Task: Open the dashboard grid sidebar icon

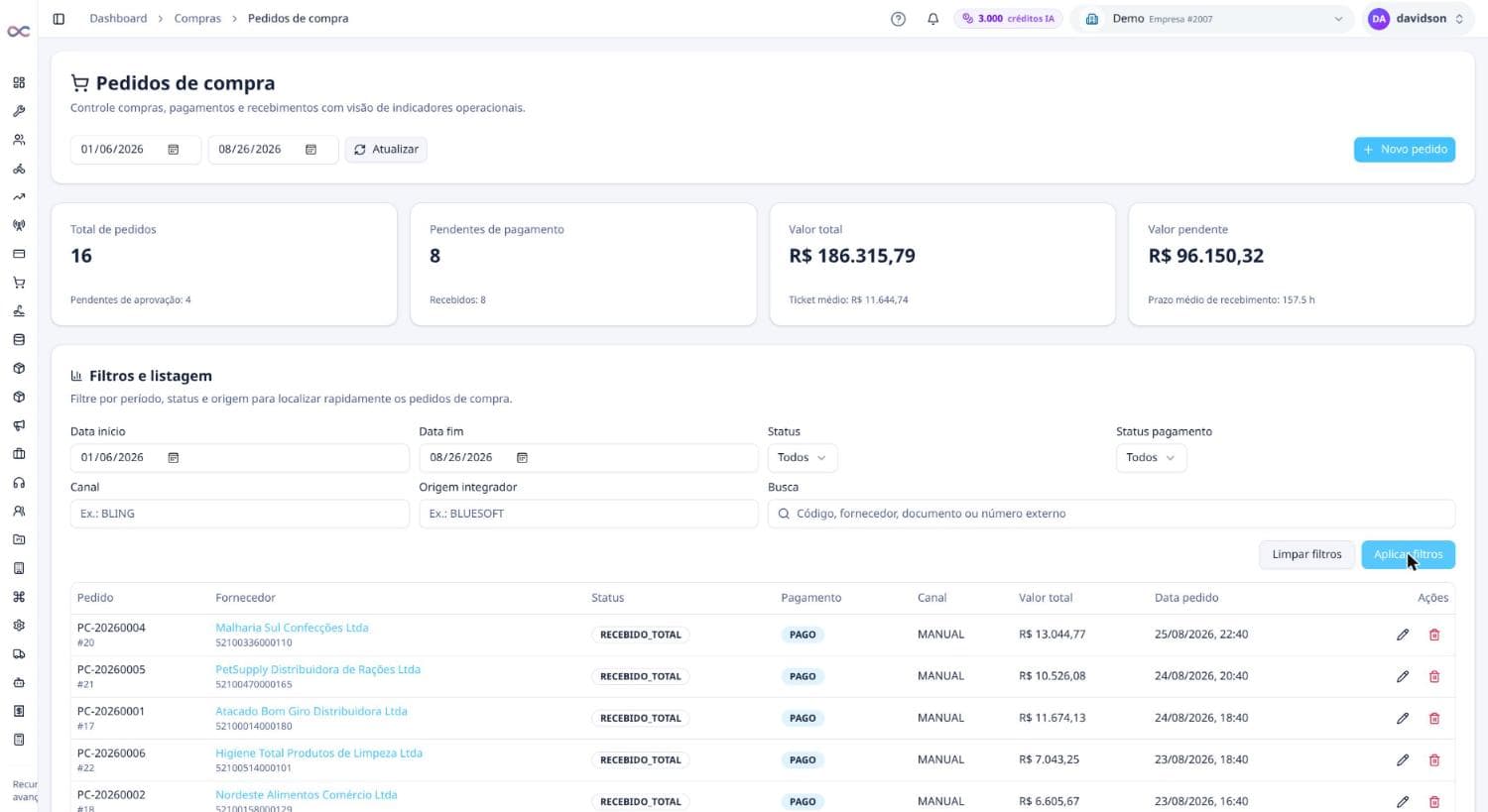Action: tap(19, 82)
